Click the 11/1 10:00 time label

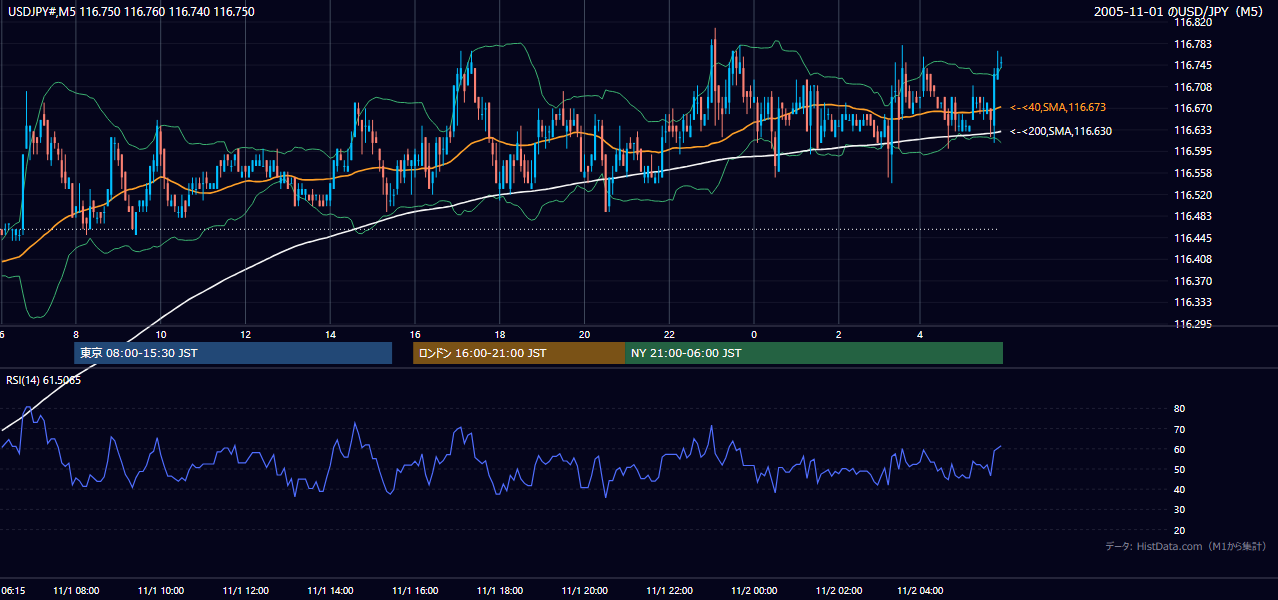(x=161, y=591)
